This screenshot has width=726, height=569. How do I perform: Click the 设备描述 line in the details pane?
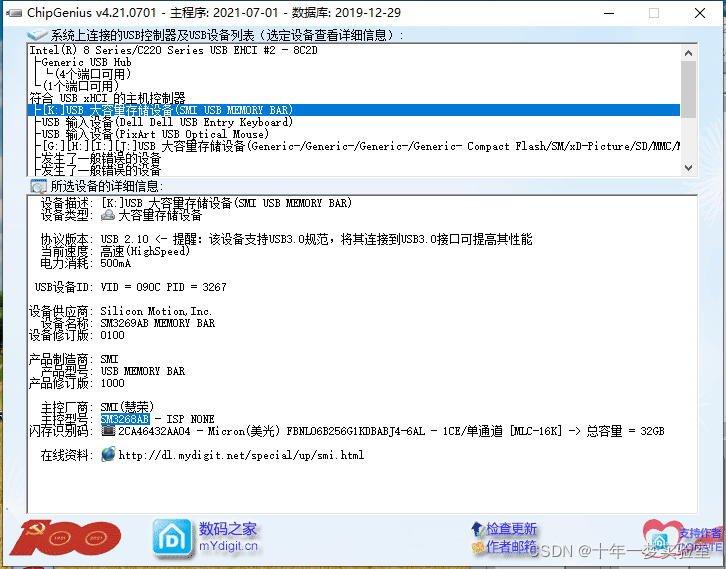[196, 203]
